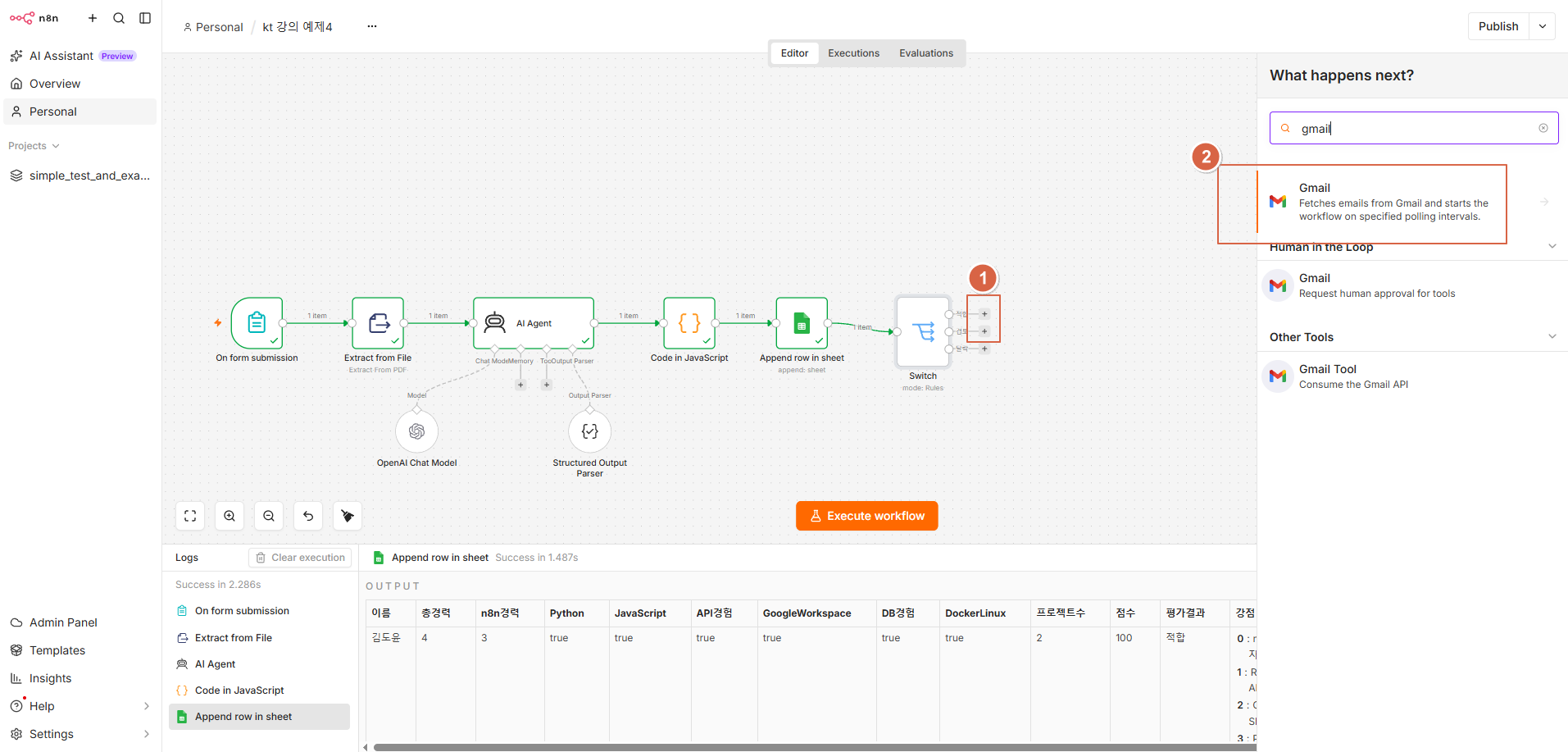
Task: Click Execute workflow button
Action: 866,516
